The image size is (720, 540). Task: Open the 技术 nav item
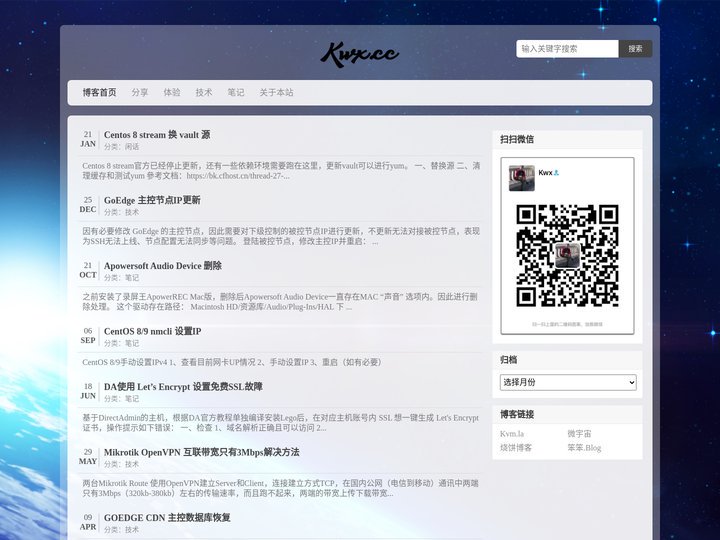point(204,92)
